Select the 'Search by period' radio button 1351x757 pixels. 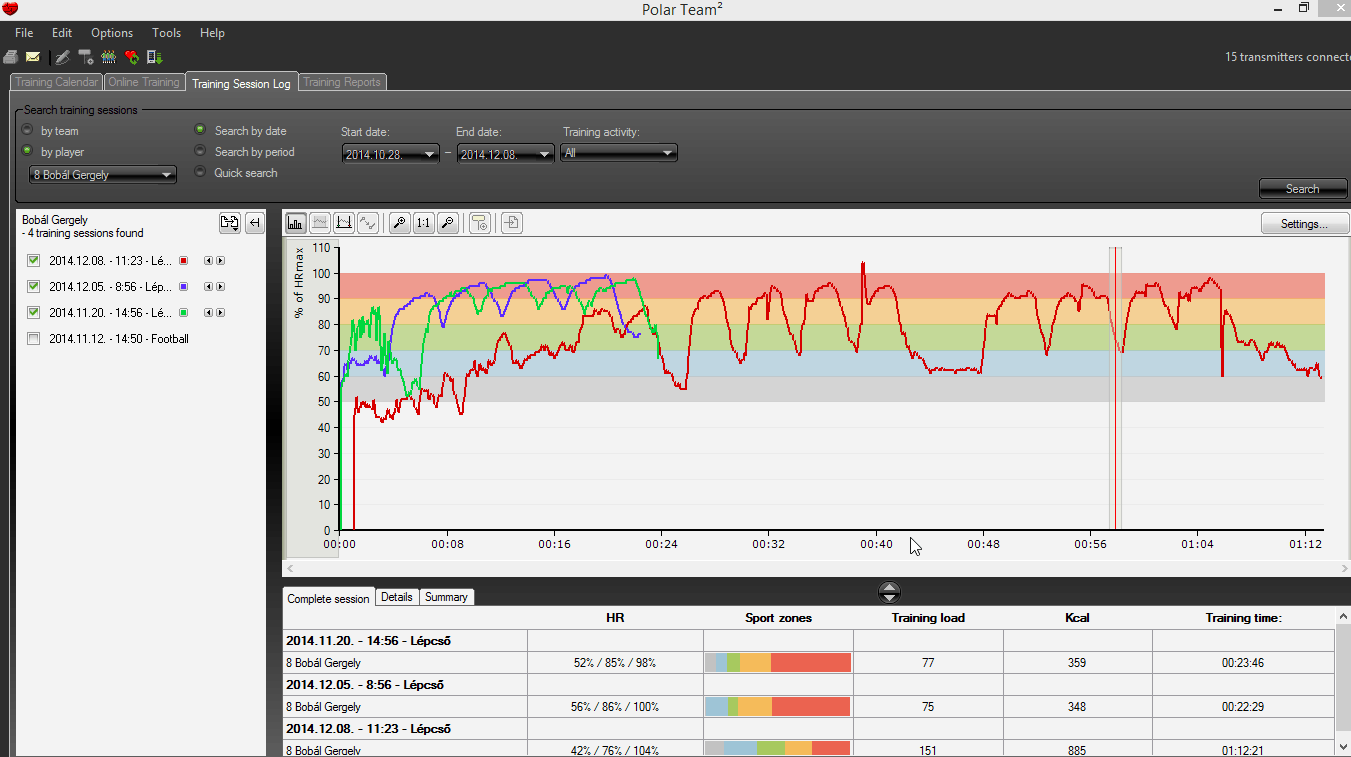(x=200, y=151)
